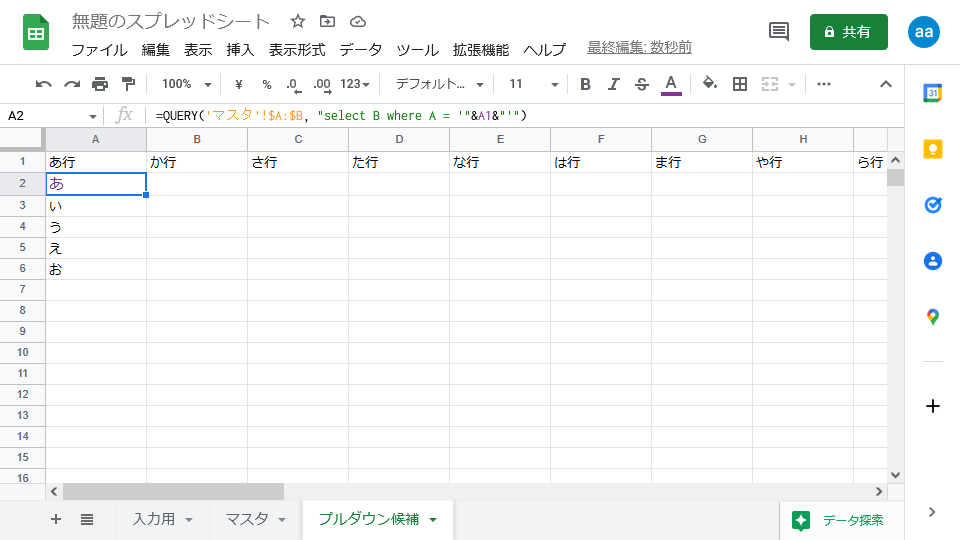Add a new sheet with plus
The image size is (960, 540).
(x=56, y=519)
